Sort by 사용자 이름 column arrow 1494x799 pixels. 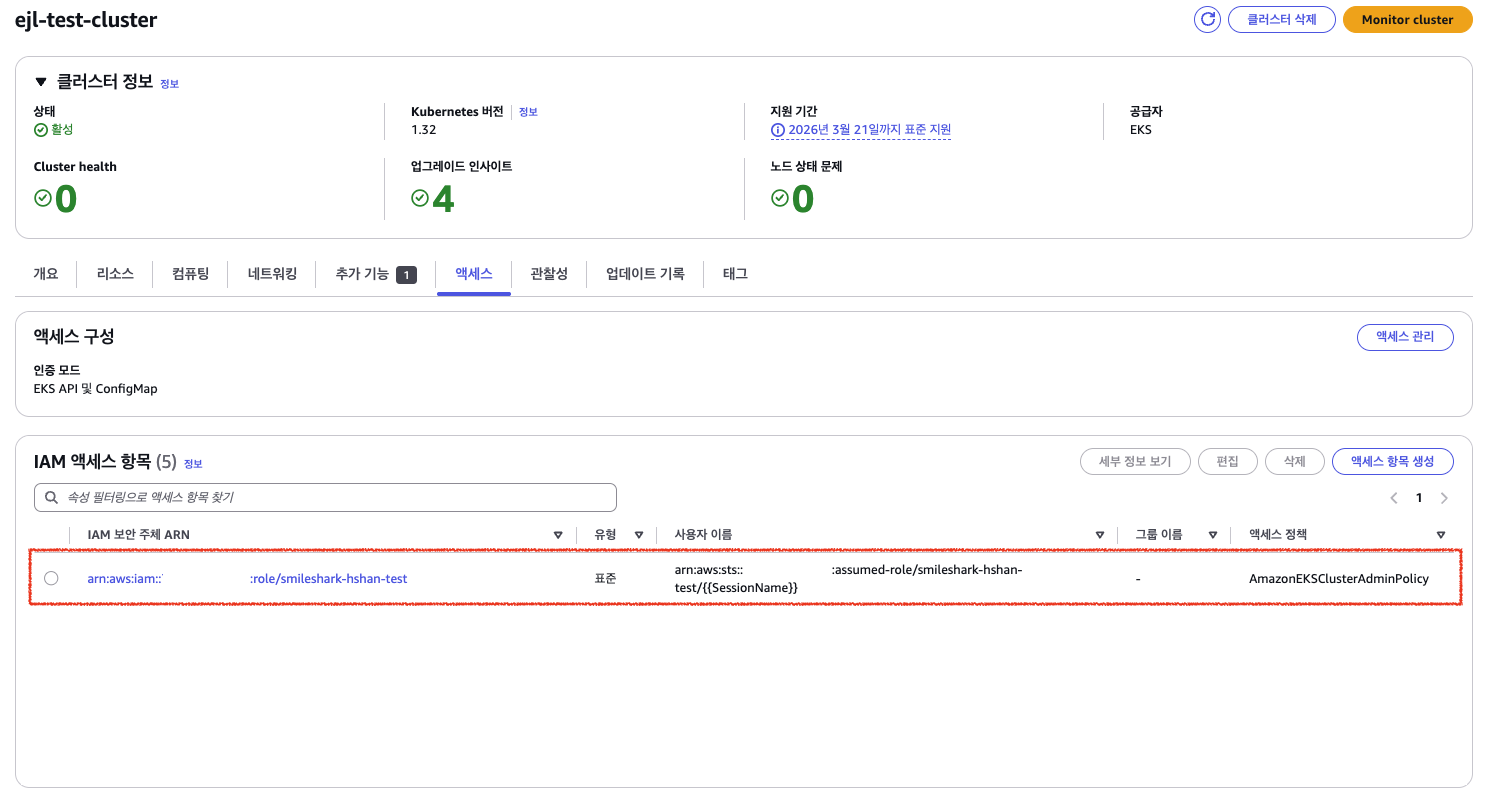(1100, 535)
